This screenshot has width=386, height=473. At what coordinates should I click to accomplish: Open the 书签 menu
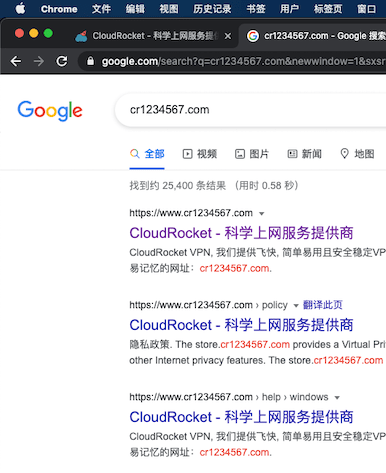click(256, 9)
